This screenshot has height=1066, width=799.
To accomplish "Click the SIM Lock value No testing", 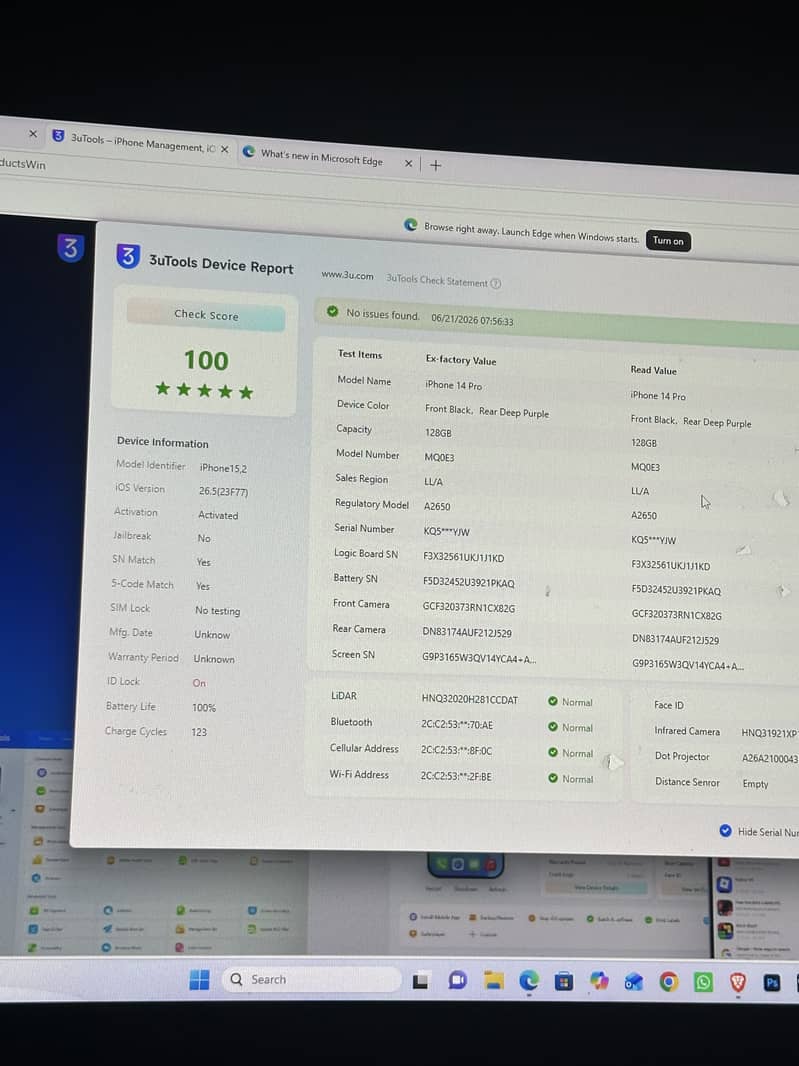I will point(218,611).
